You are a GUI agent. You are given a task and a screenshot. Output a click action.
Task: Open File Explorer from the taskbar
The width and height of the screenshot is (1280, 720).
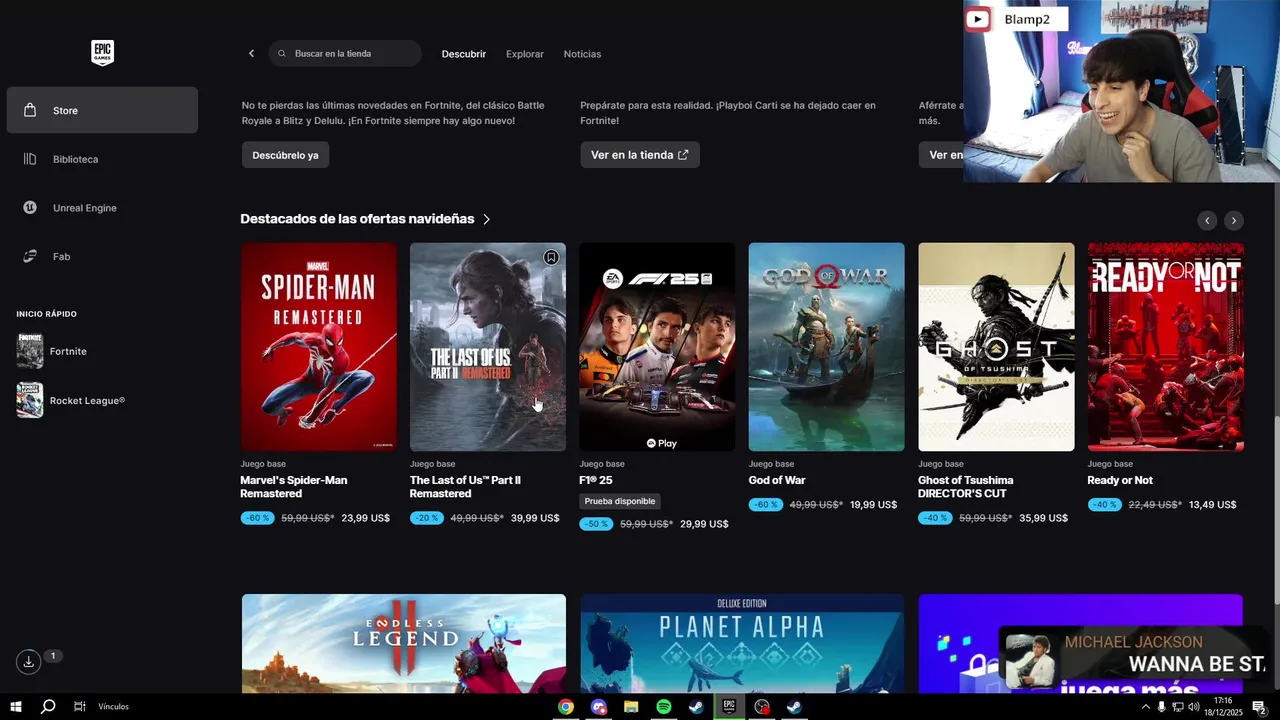pyautogui.click(x=631, y=707)
